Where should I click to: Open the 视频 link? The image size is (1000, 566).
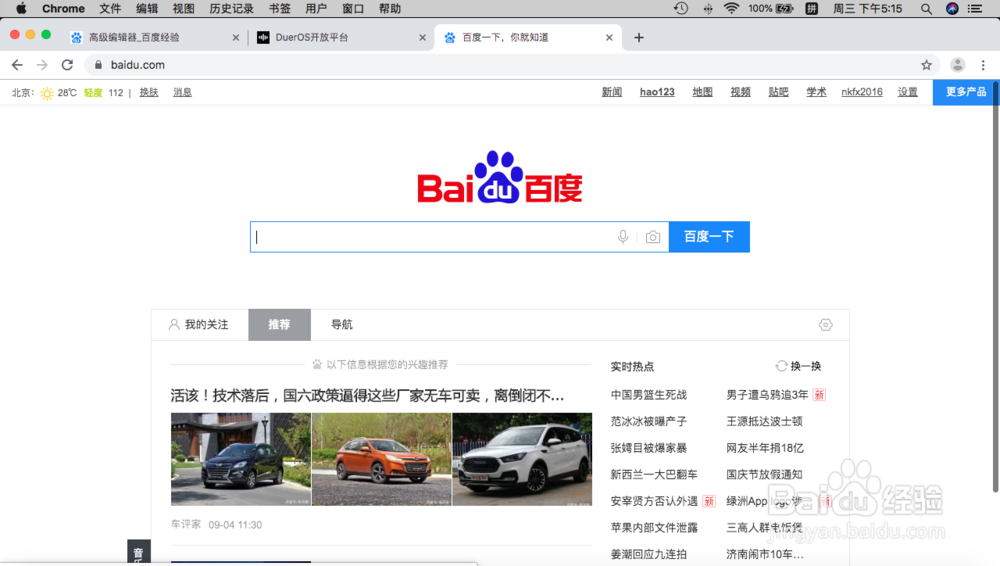[x=740, y=92]
